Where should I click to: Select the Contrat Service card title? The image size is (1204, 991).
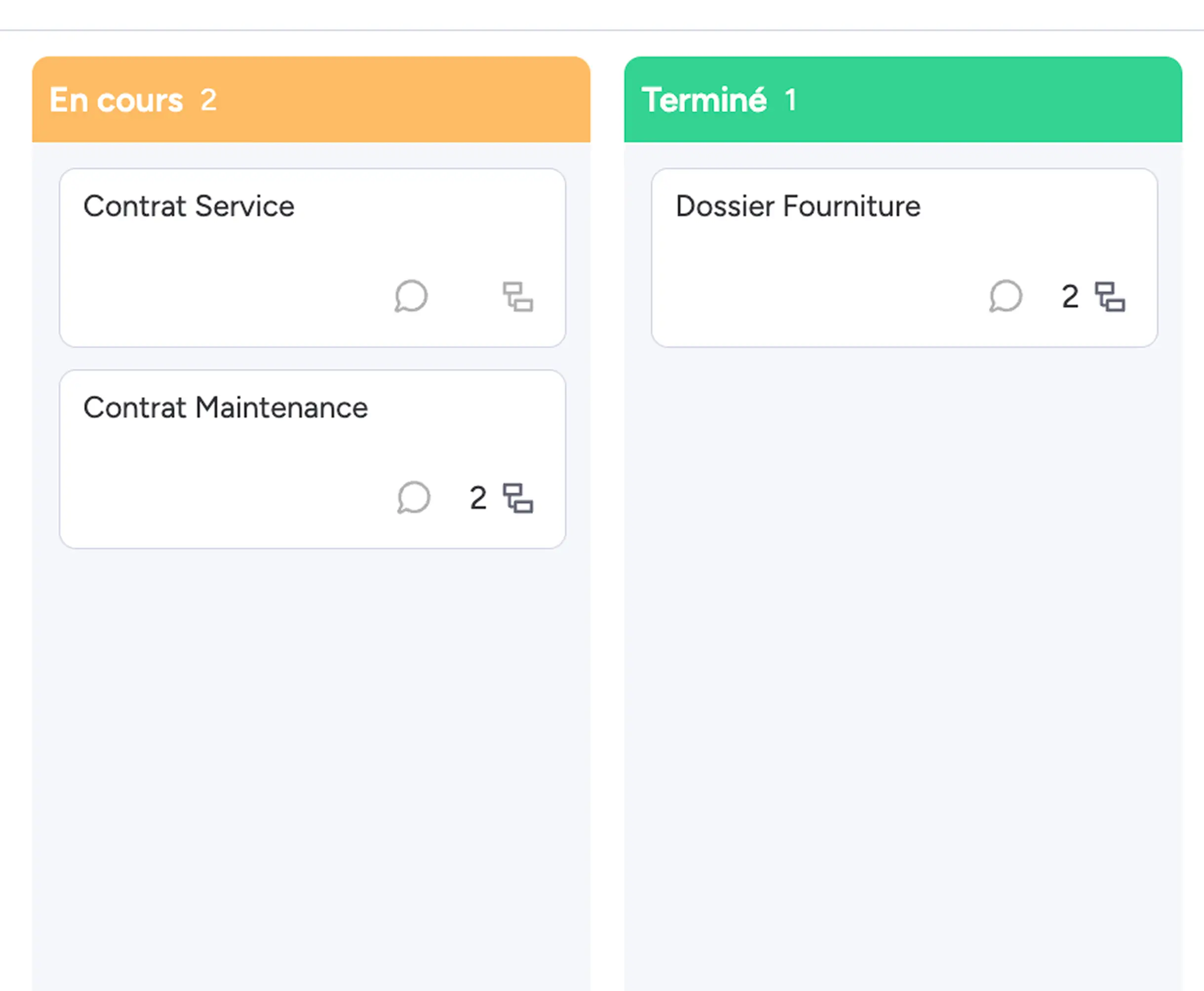coord(189,206)
